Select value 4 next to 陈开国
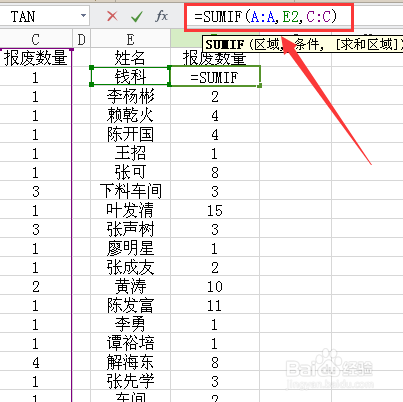Viewport: 403px width, 402px height. coord(215,134)
